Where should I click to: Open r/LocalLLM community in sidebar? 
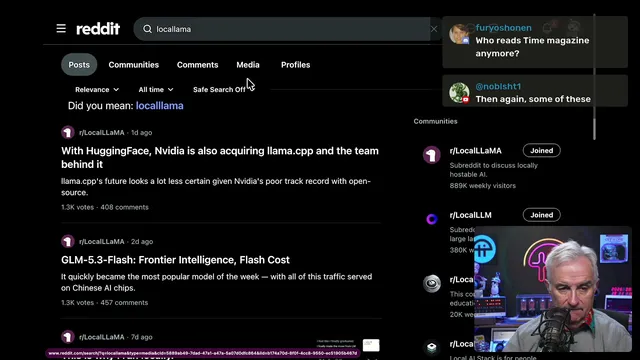[x=471, y=215]
